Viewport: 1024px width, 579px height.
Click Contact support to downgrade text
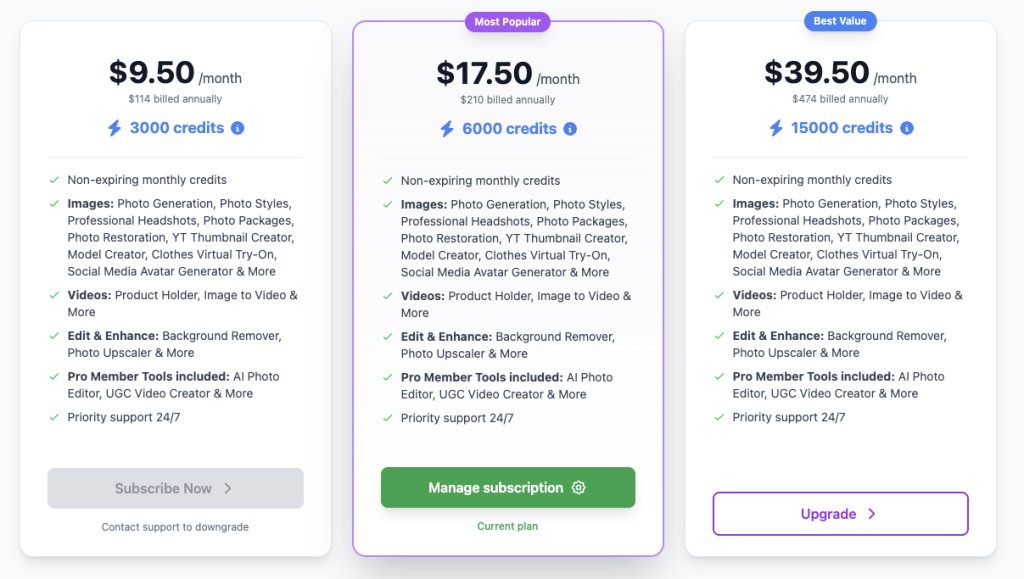pos(175,527)
